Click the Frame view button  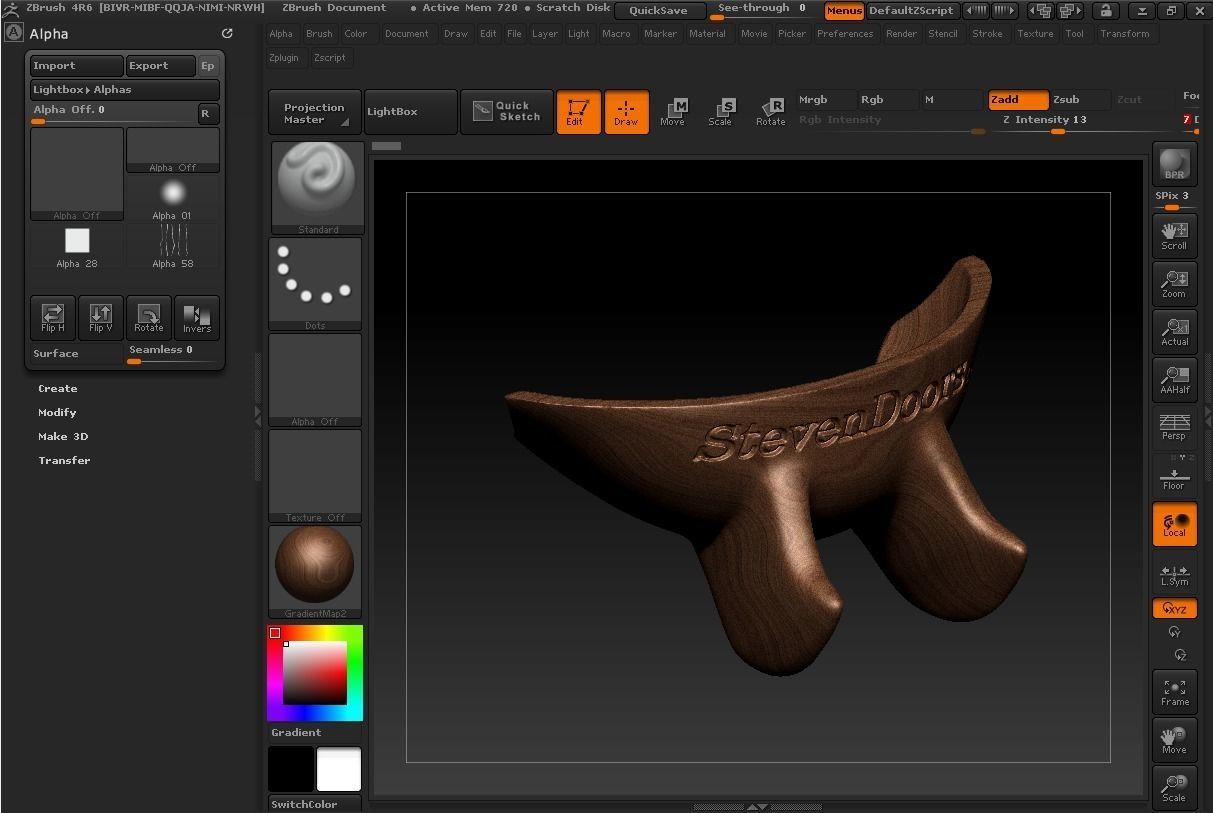click(x=1174, y=691)
